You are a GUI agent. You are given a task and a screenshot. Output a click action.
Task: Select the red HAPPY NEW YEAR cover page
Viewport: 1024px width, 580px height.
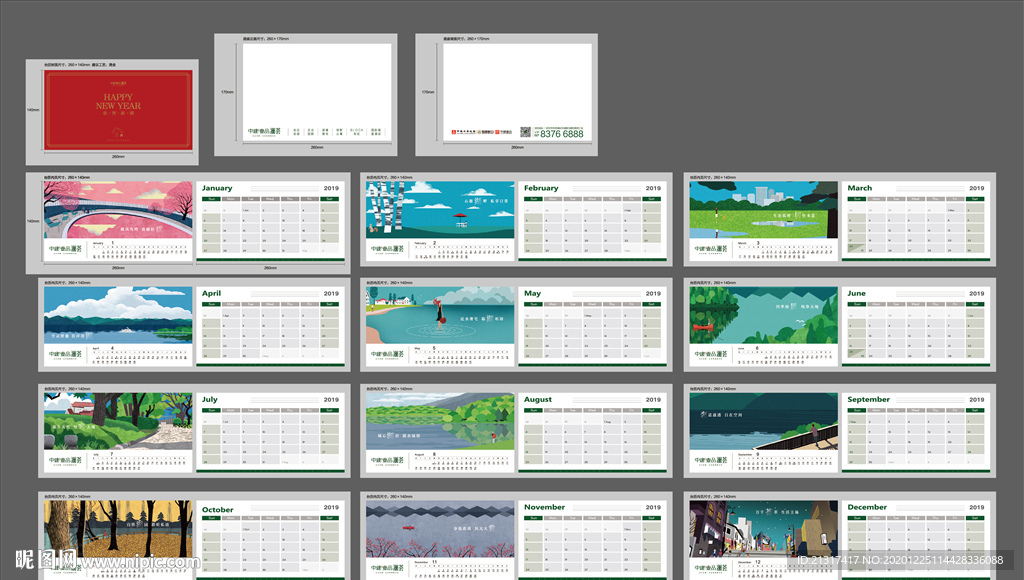[118, 110]
